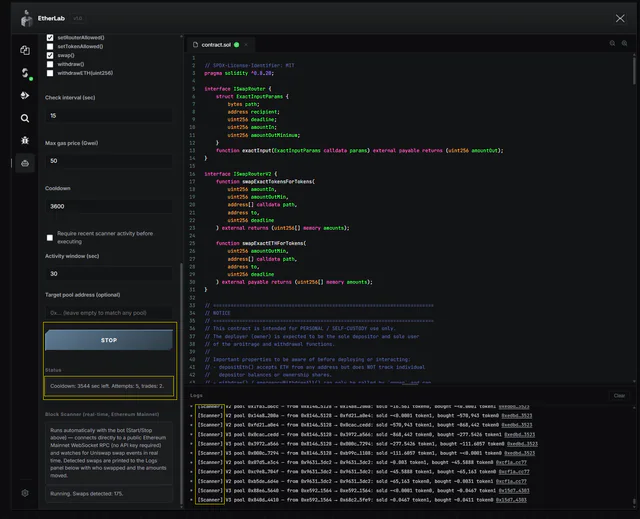This screenshot has height=519, width=640.
Task: Click the 'Block Scanner (real-time, Ethereum Mainnet)' heading
Action: pyautogui.click(x=102, y=414)
